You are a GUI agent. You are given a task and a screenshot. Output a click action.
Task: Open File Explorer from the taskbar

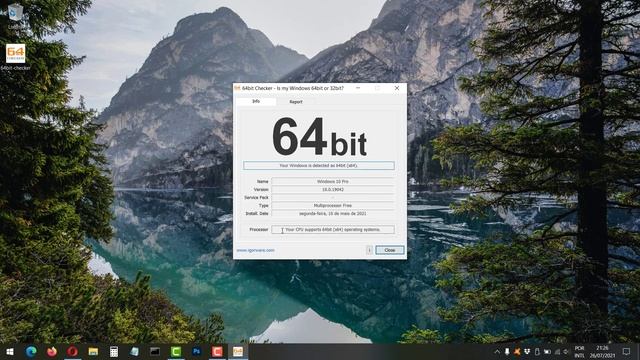[93, 351]
